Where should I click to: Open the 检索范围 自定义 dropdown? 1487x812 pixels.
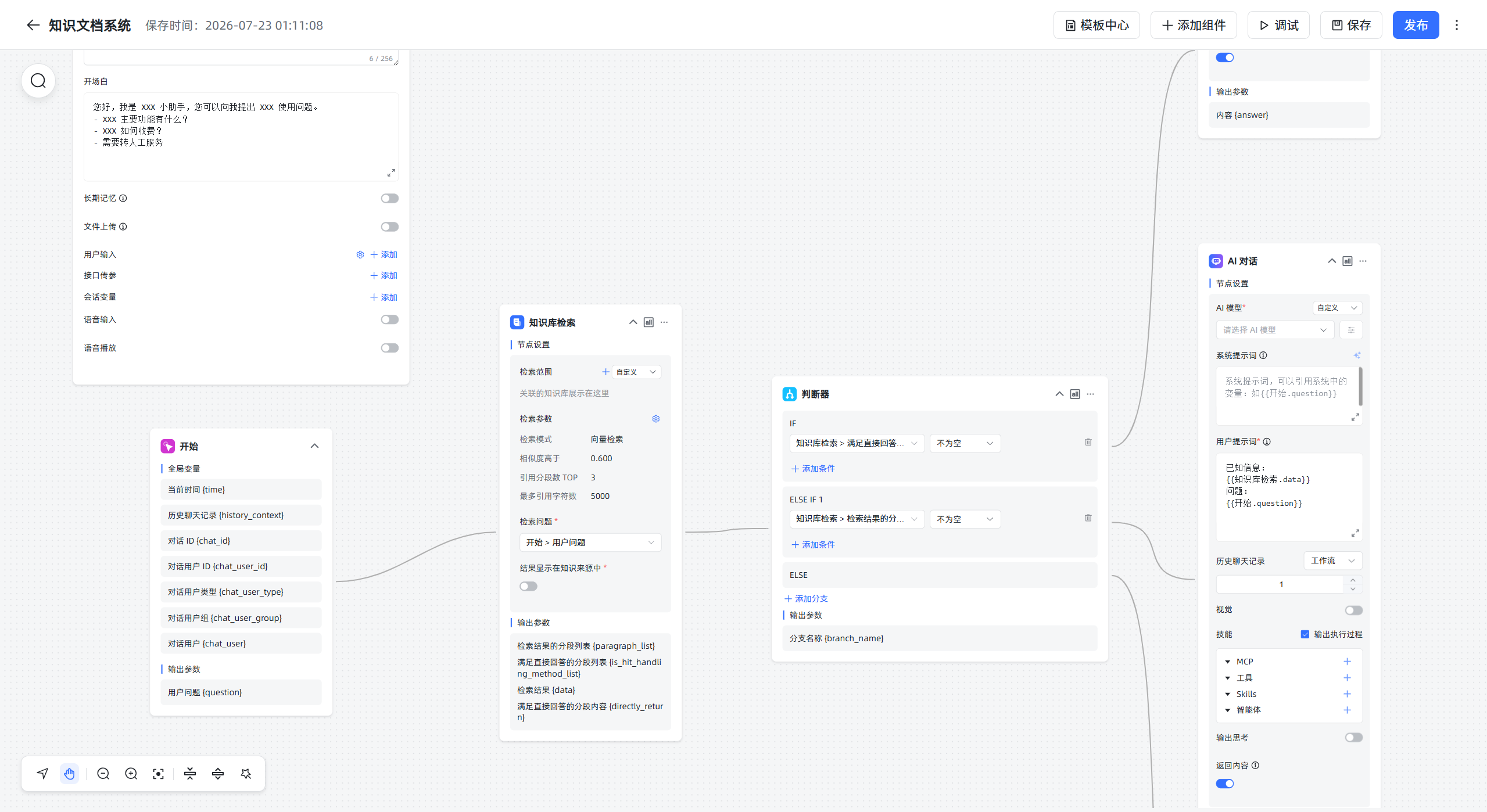tap(637, 372)
